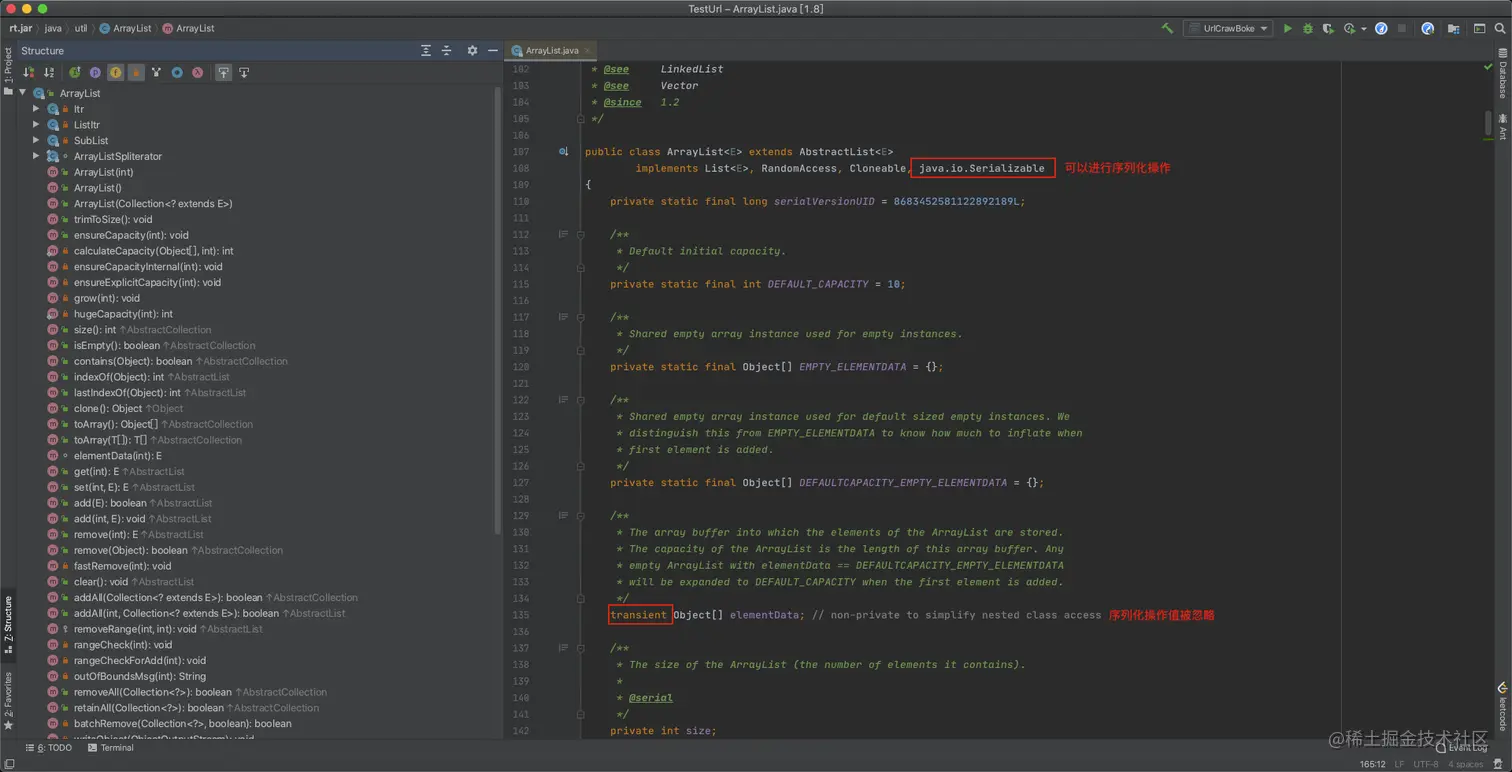Expand the Itr class node
The image size is (1512, 772).
[x=36, y=109]
